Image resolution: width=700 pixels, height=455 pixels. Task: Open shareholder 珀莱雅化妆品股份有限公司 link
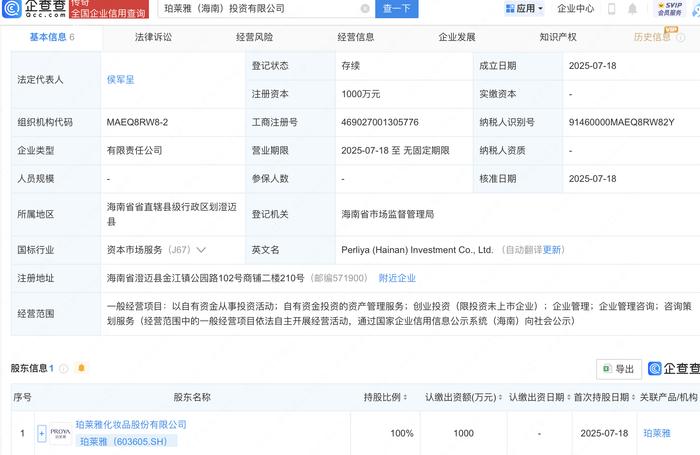coord(131,424)
